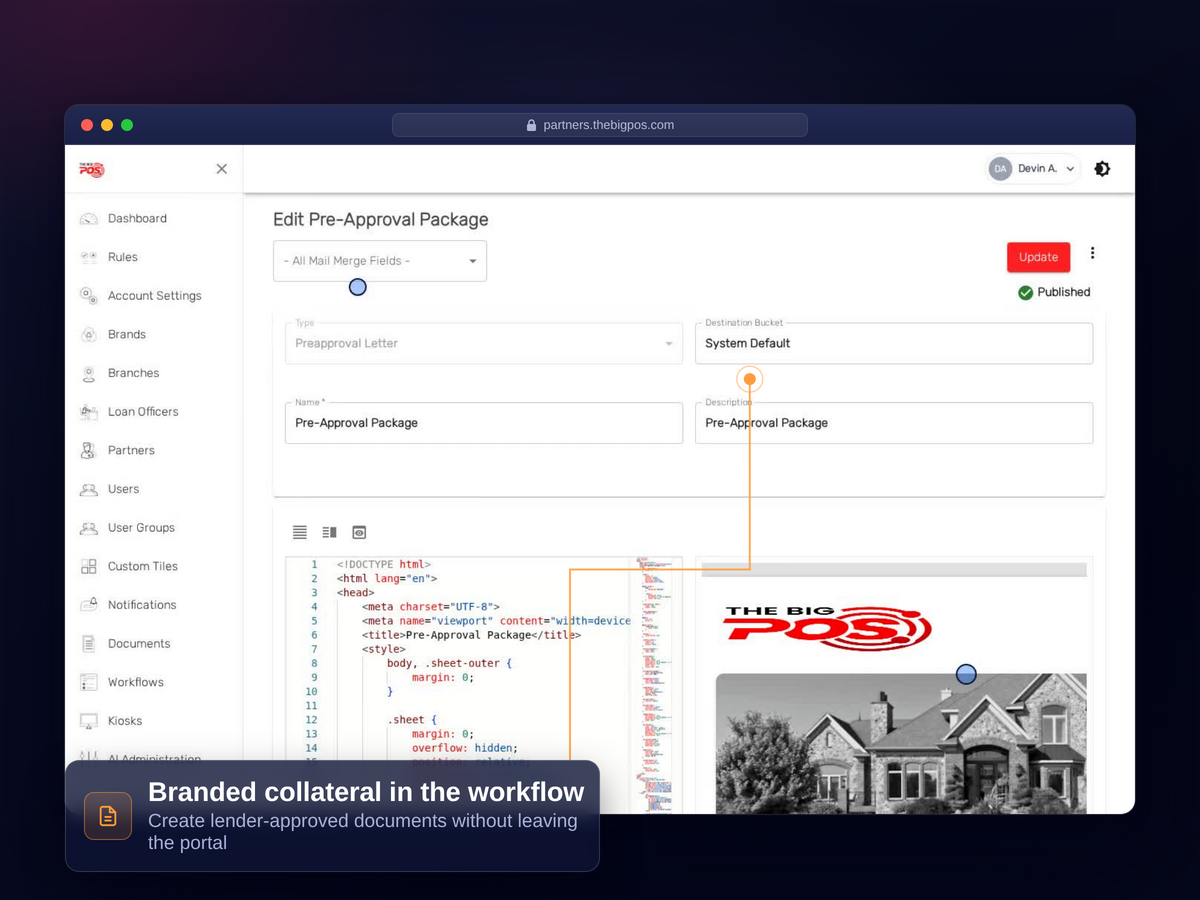The width and height of the screenshot is (1200, 900).
Task: Close the sidebar with X icon
Action: (222, 169)
